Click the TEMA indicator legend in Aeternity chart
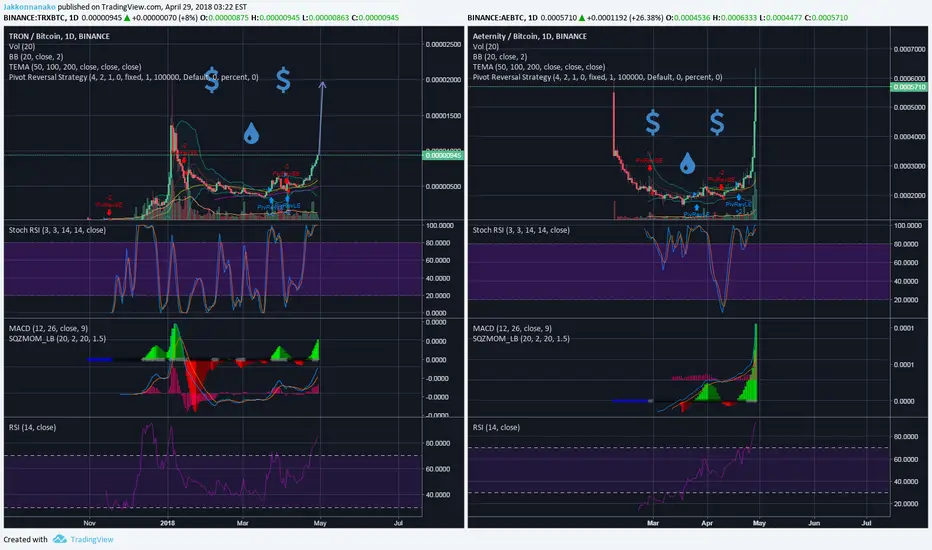This screenshot has width=932, height=550. click(539, 67)
